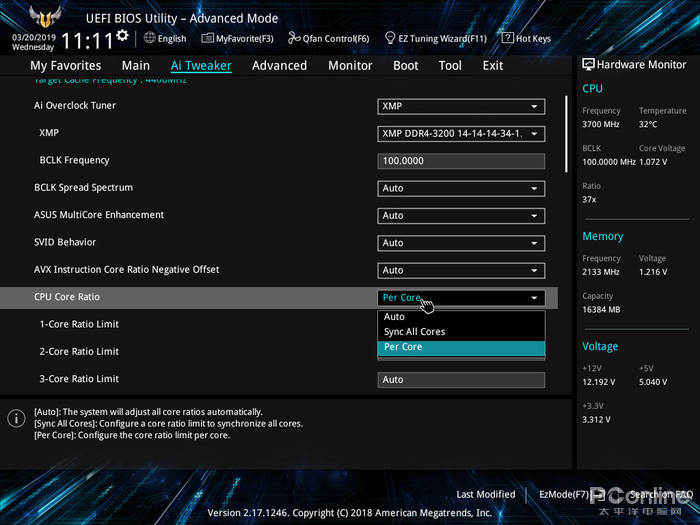Click the 1.072 V core voltage value

(653, 162)
